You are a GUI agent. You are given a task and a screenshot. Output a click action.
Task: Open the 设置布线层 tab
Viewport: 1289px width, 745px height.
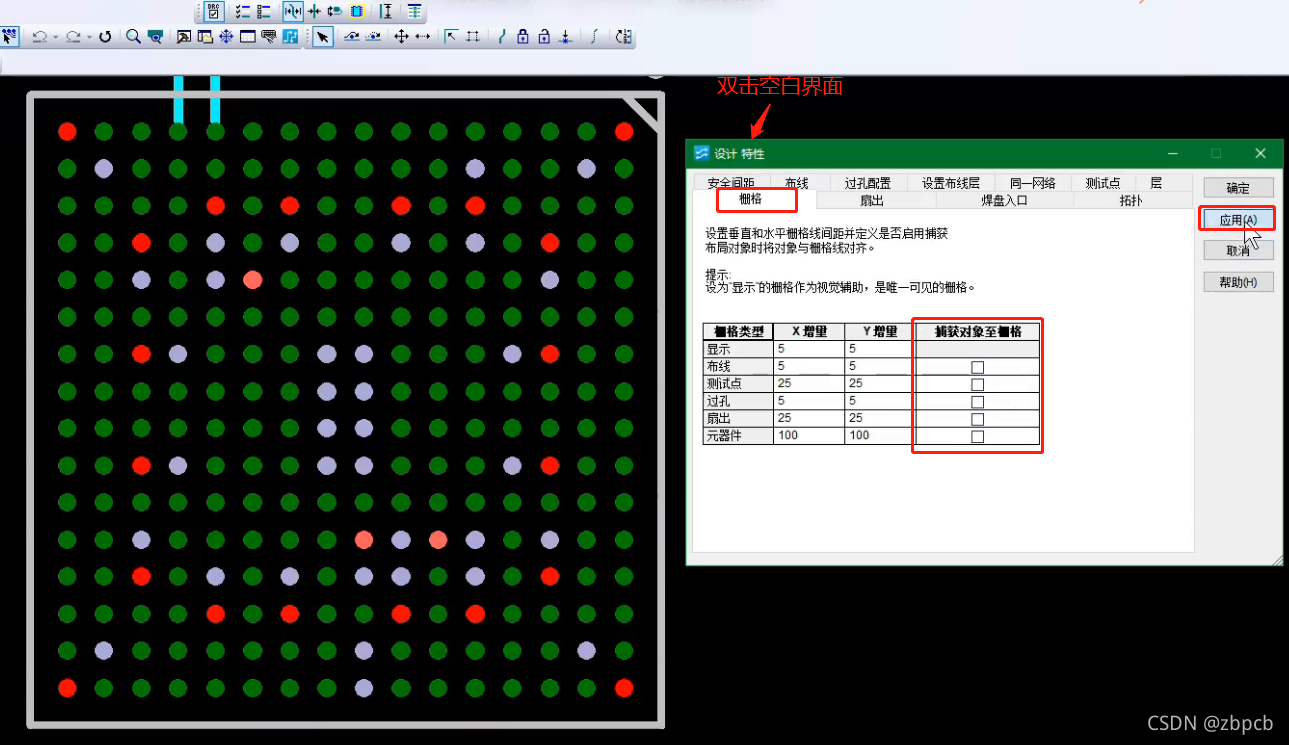pyautogui.click(x=951, y=183)
